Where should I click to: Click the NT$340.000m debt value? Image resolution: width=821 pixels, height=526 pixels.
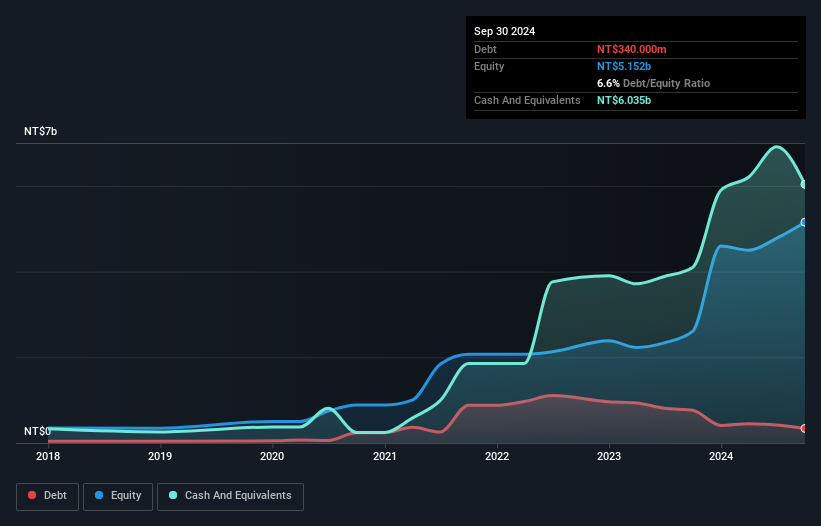coord(631,49)
